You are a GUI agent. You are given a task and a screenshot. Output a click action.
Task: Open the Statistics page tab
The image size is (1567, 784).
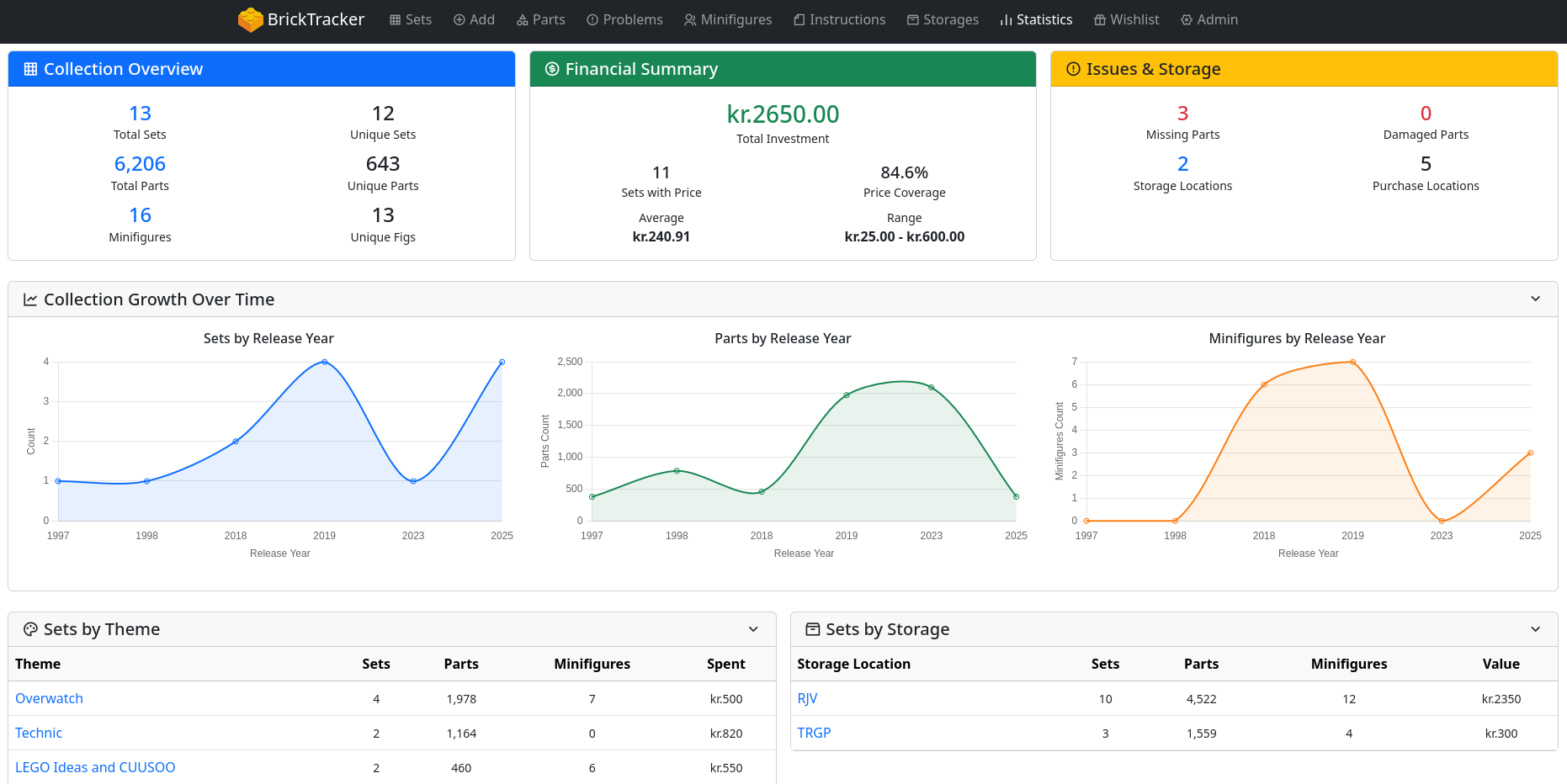tap(1036, 19)
